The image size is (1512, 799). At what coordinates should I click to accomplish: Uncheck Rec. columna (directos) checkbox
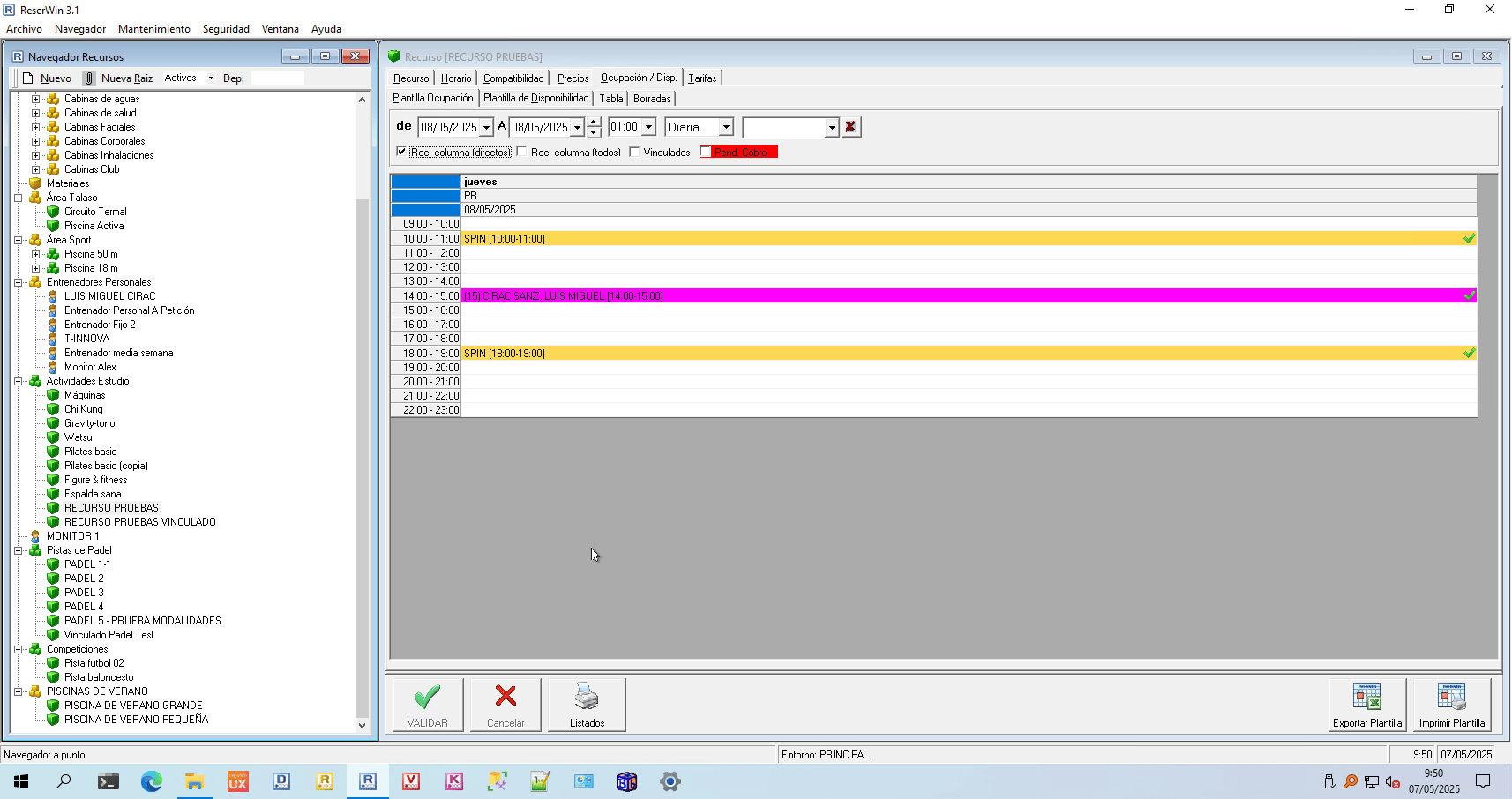click(401, 152)
